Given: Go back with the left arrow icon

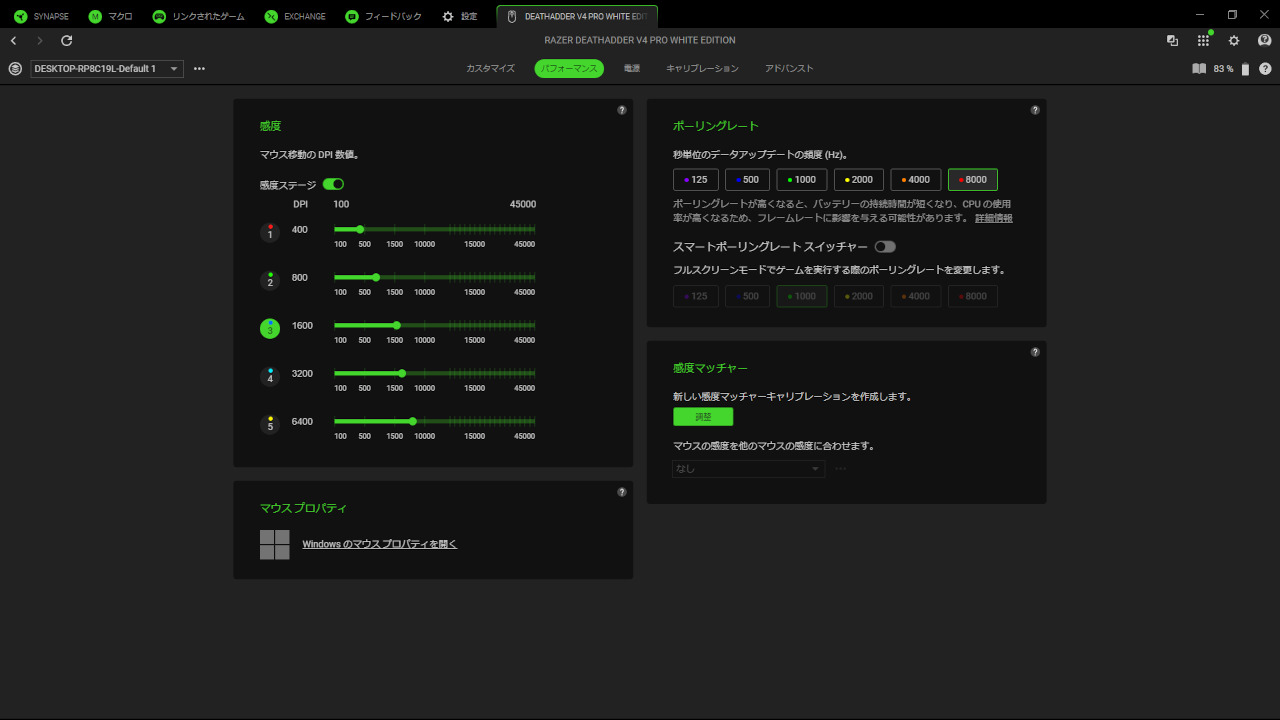Looking at the screenshot, I should (13, 41).
